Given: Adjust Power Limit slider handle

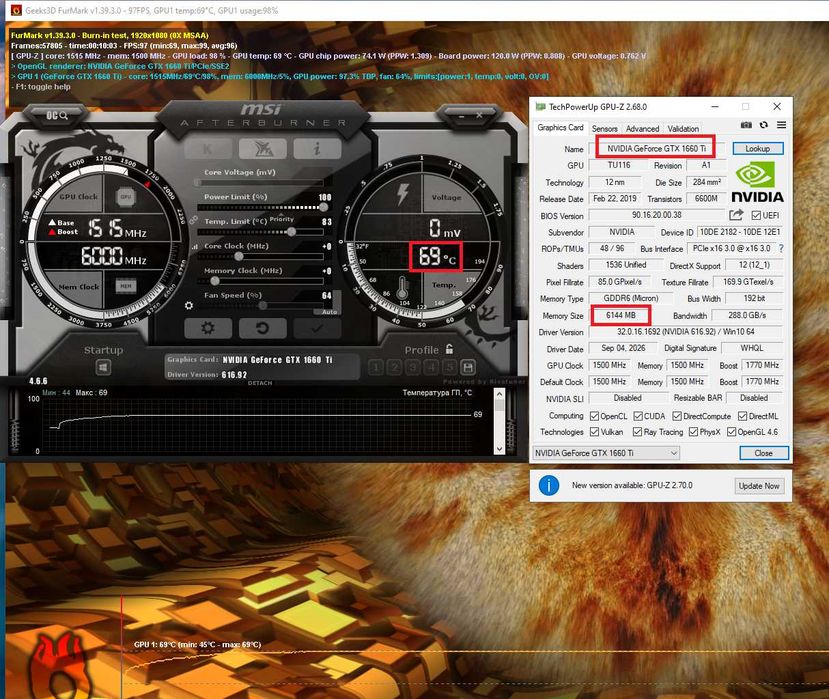Looking at the screenshot, I should (323, 207).
